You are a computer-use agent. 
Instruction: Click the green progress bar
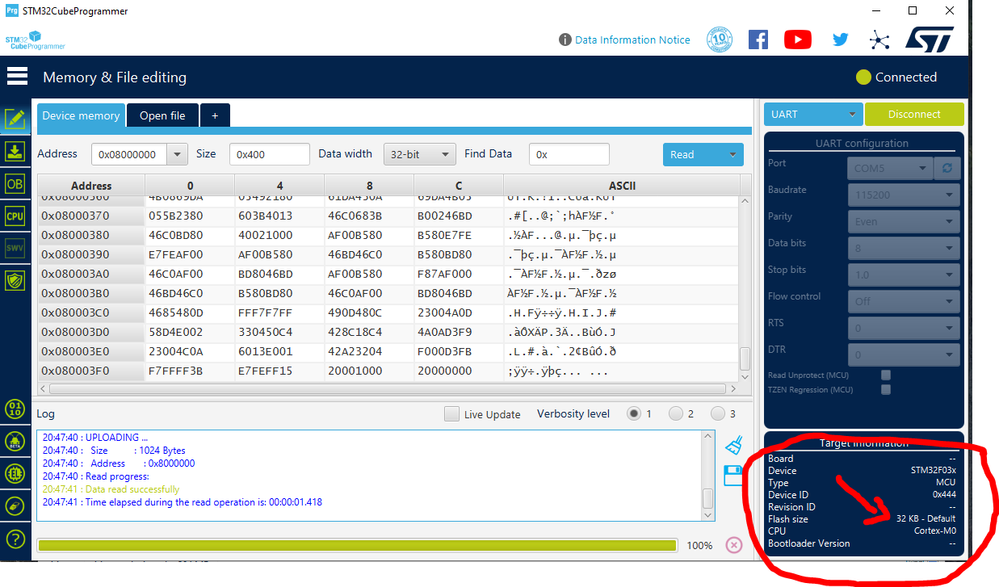[x=357, y=545]
